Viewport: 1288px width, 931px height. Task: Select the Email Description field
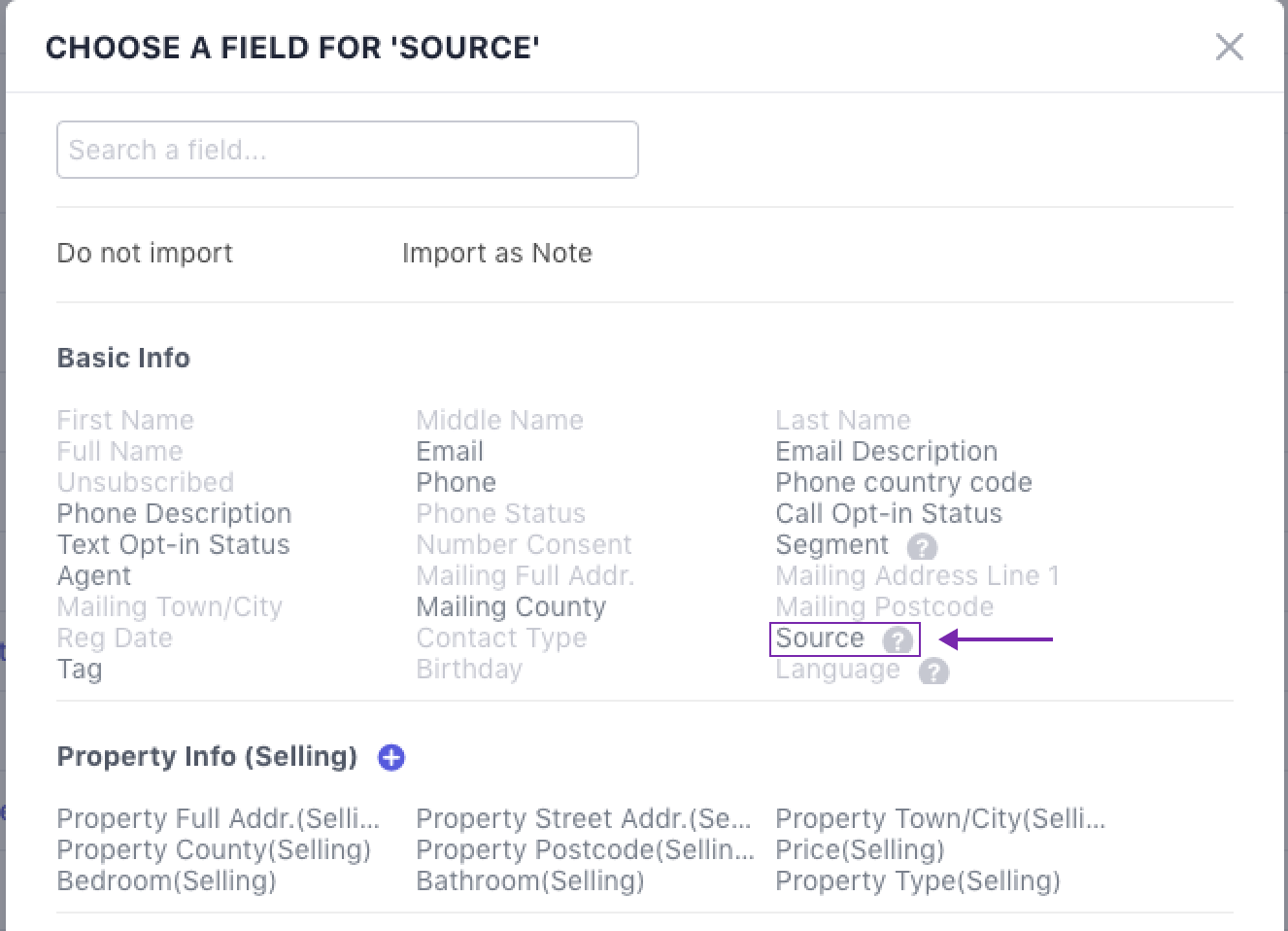tap(886, 451)
